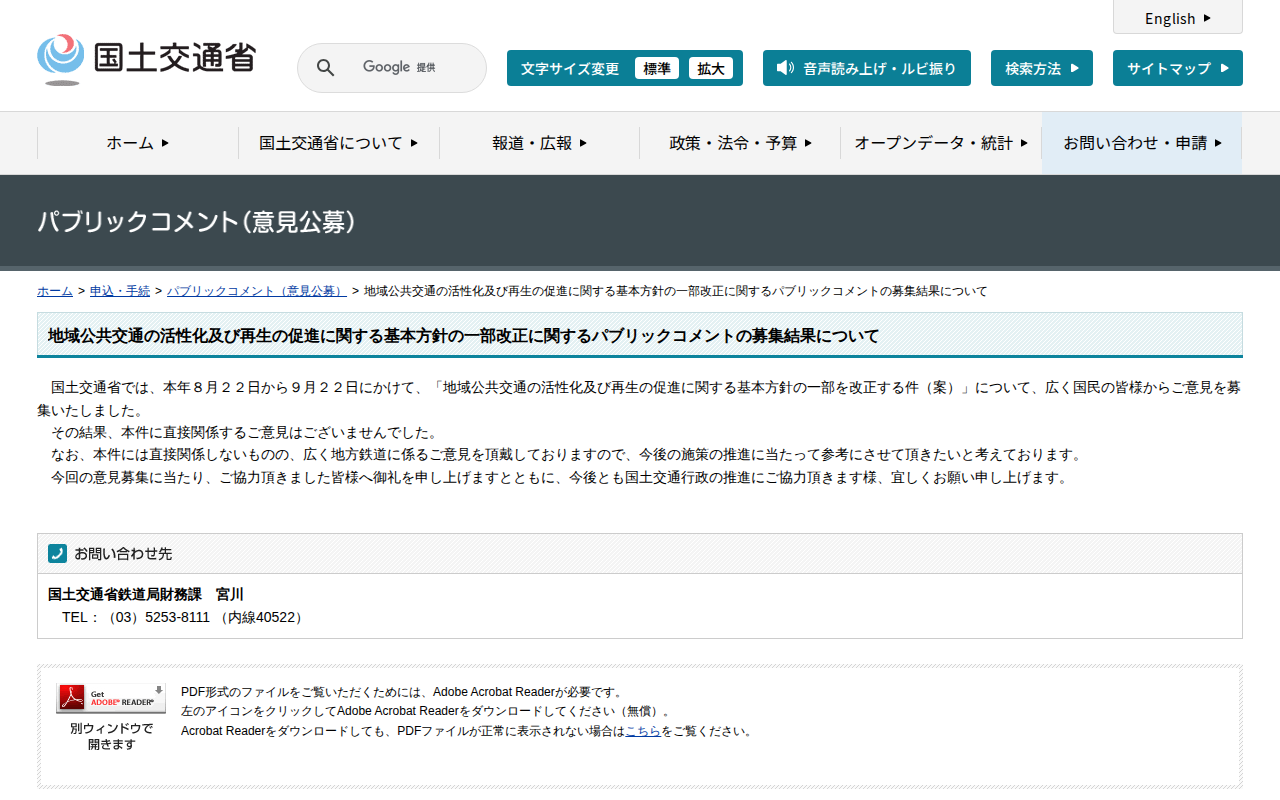Click the search magnifier icon
1280x800 pixels.
tap(325, 68)
